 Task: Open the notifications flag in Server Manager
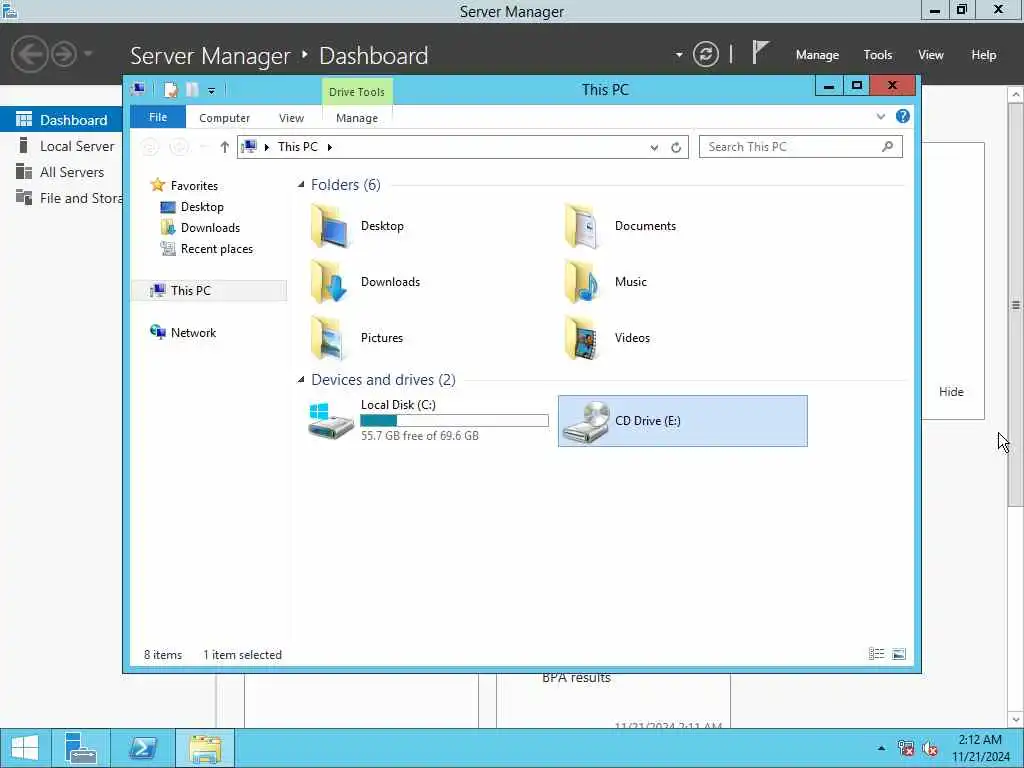pyautogui.click(x=760, y=52)
